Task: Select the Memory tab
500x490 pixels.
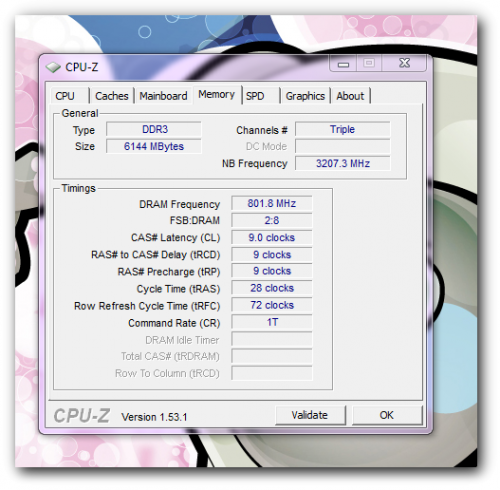Action: (217, 95)
